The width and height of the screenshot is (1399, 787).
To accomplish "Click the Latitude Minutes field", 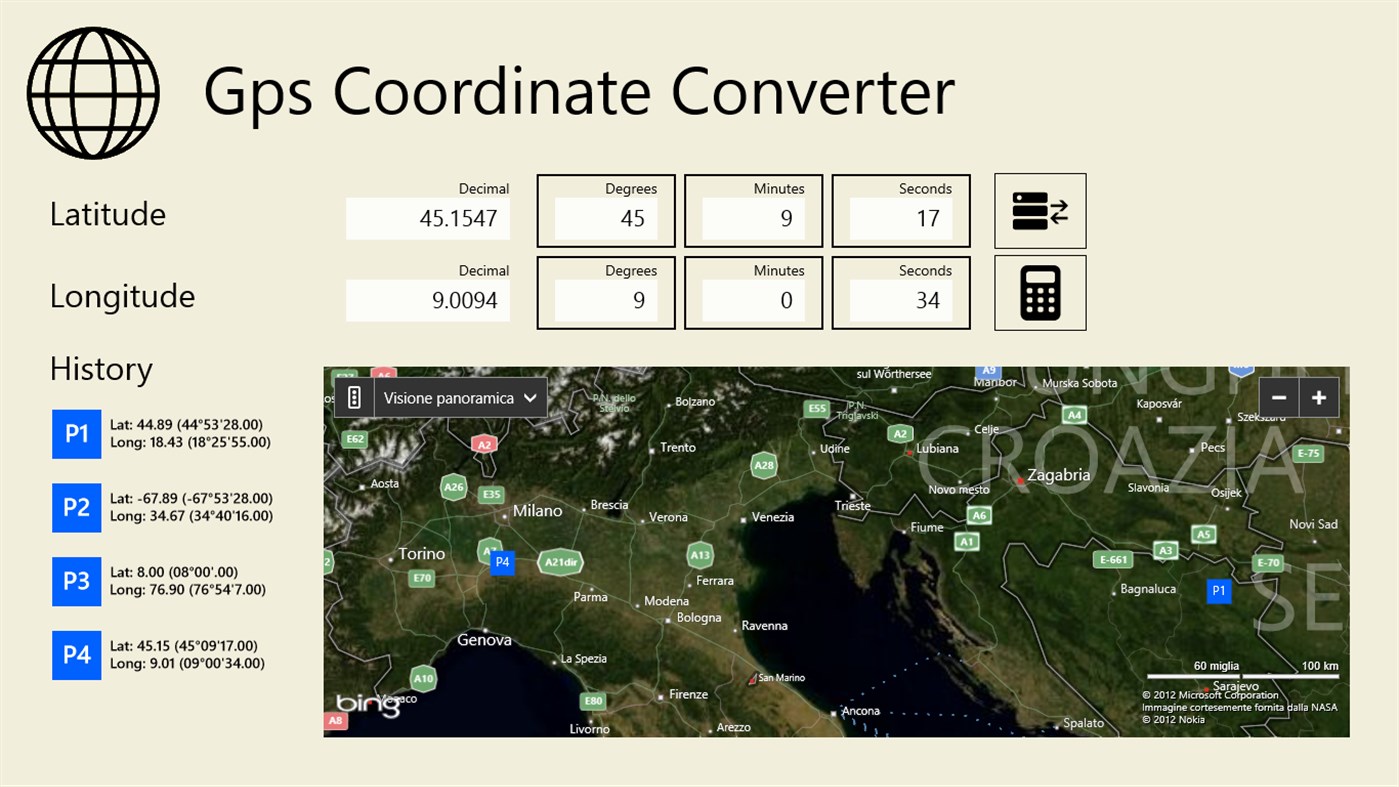I will [753, 218].
